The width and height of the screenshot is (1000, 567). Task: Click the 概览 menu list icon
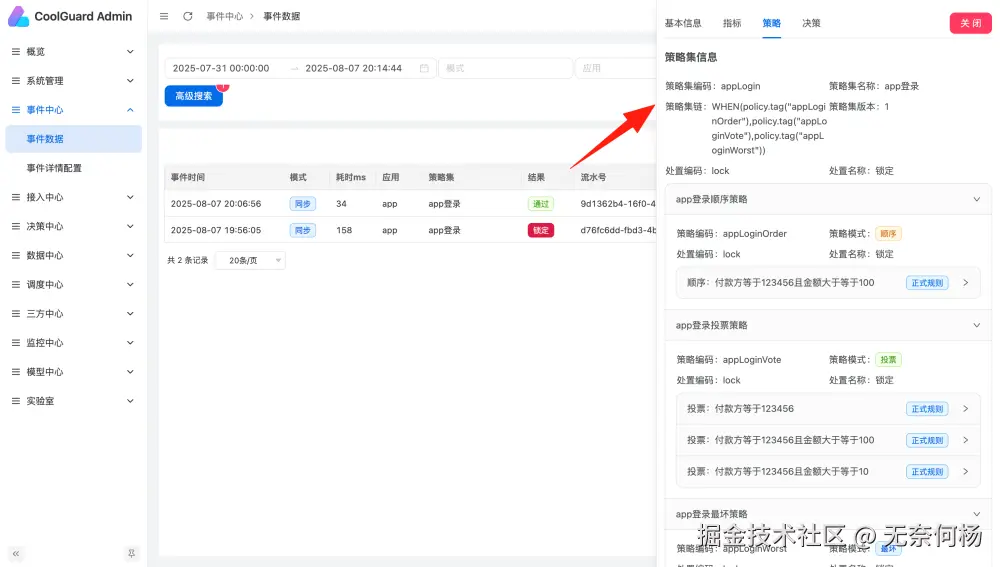tap(16, 52)
